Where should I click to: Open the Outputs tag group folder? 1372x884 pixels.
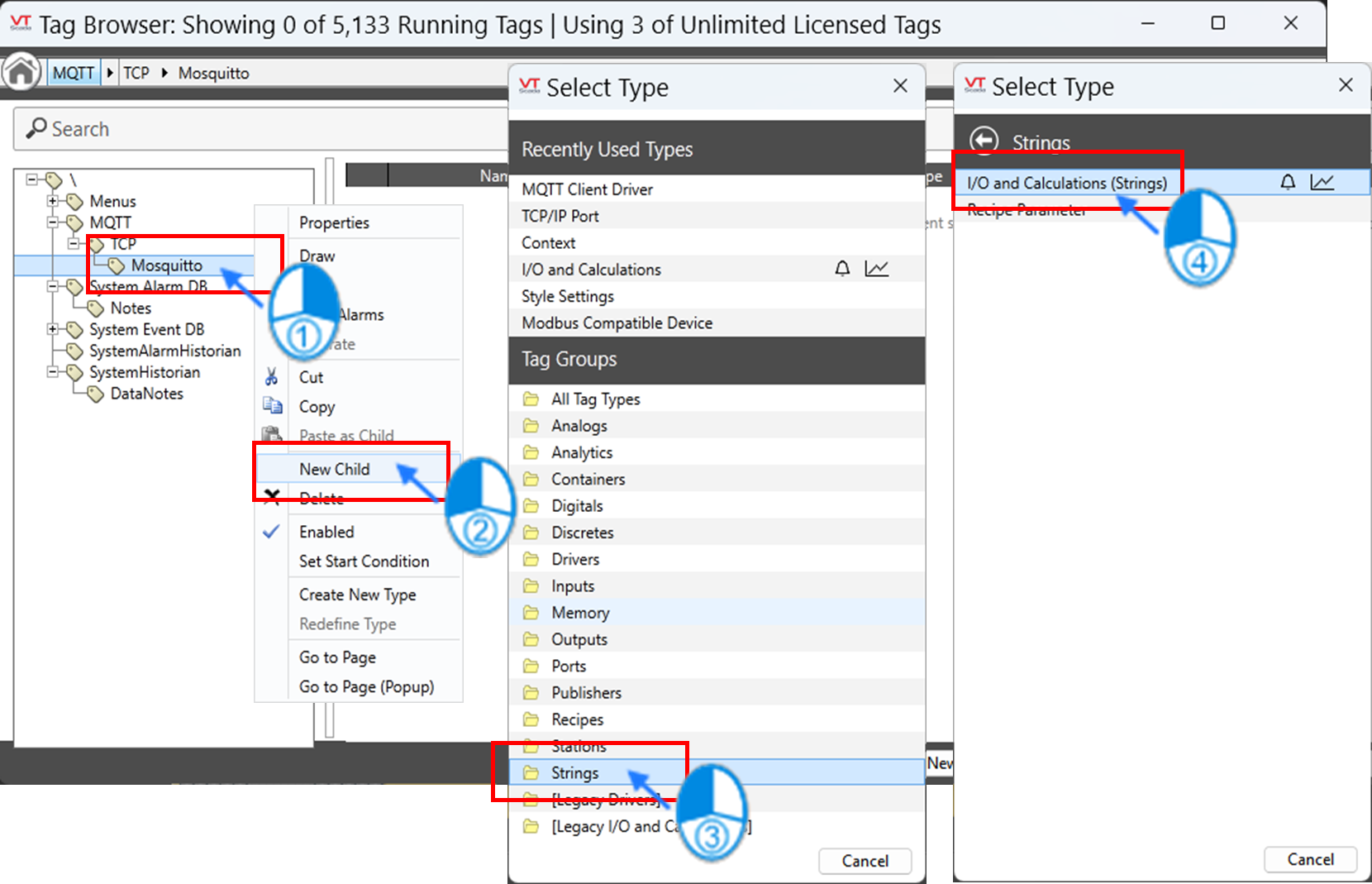pos(531,639)
